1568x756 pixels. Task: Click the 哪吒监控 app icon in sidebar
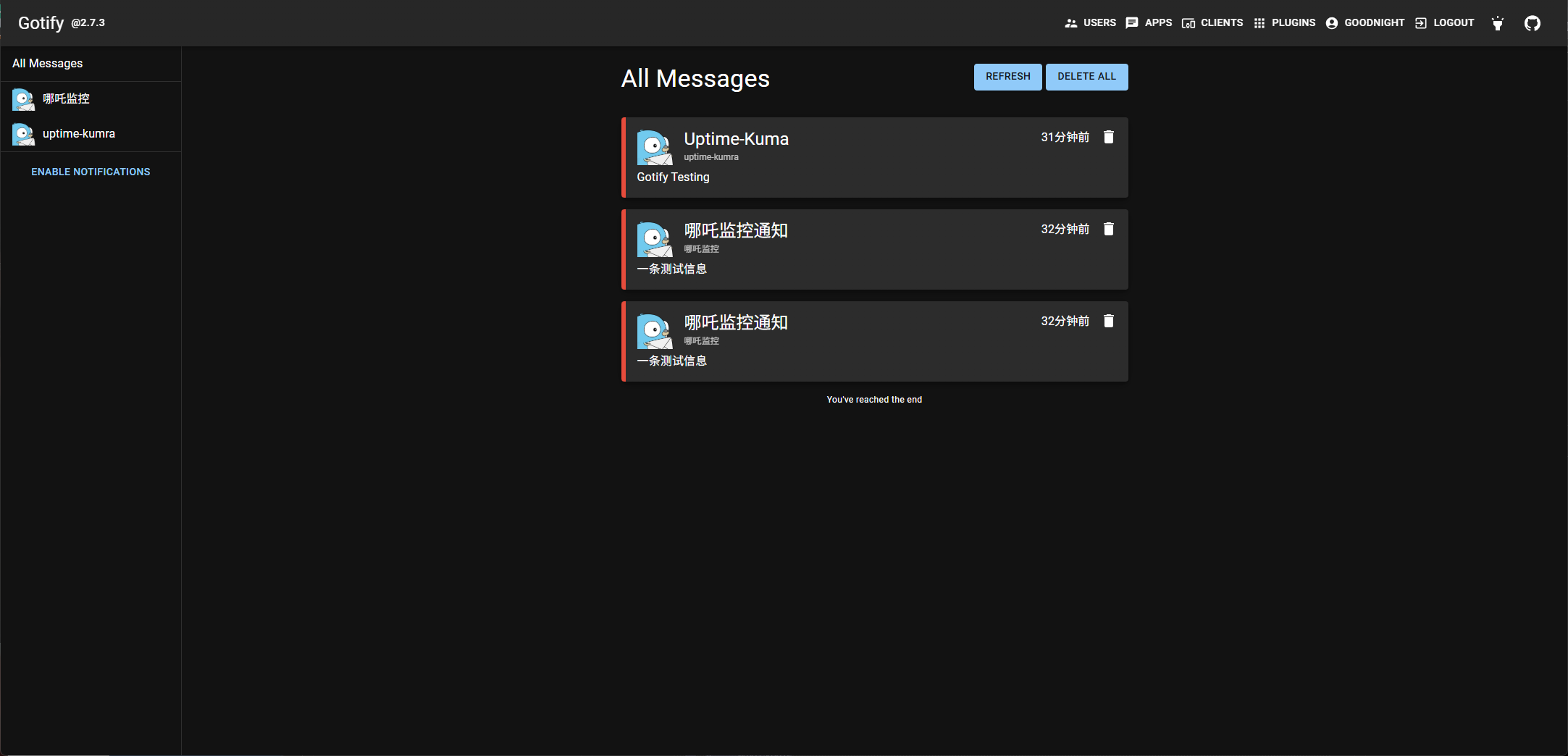[23, 99]
